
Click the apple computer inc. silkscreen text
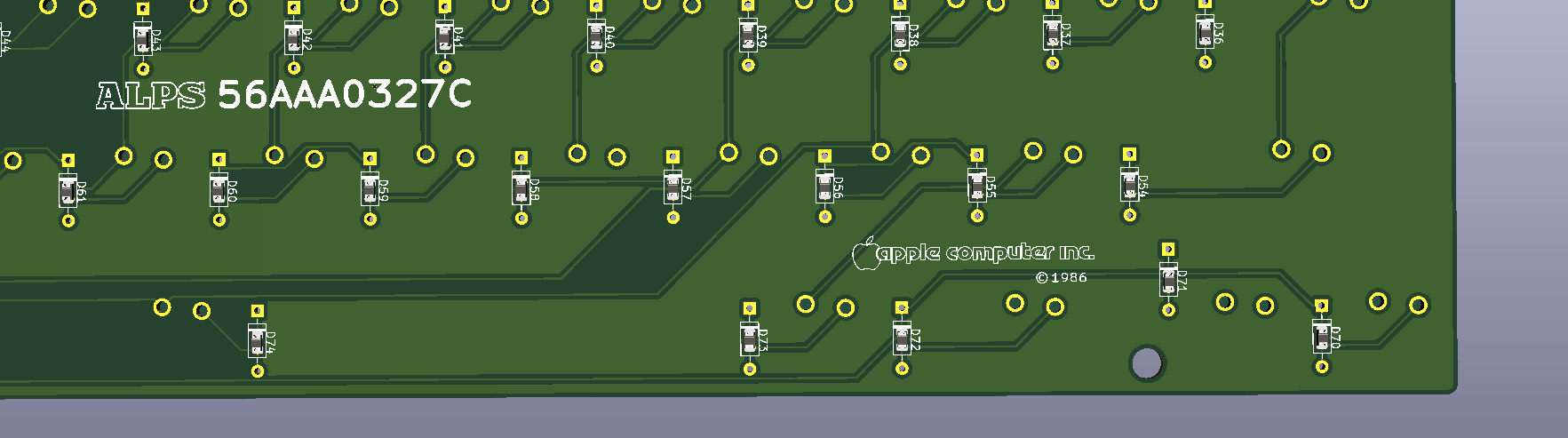pyautogui.click(x=985, y=252)
